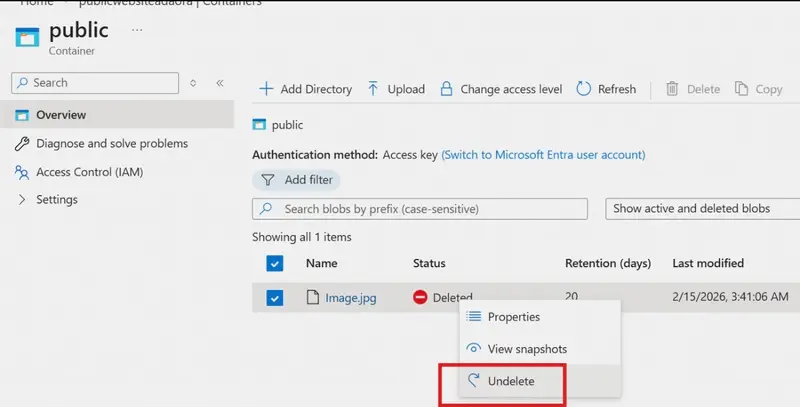This screenshot has height=407, width=800.
Task: Click the Image.jpg file icon
Action: [x=313, y=297]
